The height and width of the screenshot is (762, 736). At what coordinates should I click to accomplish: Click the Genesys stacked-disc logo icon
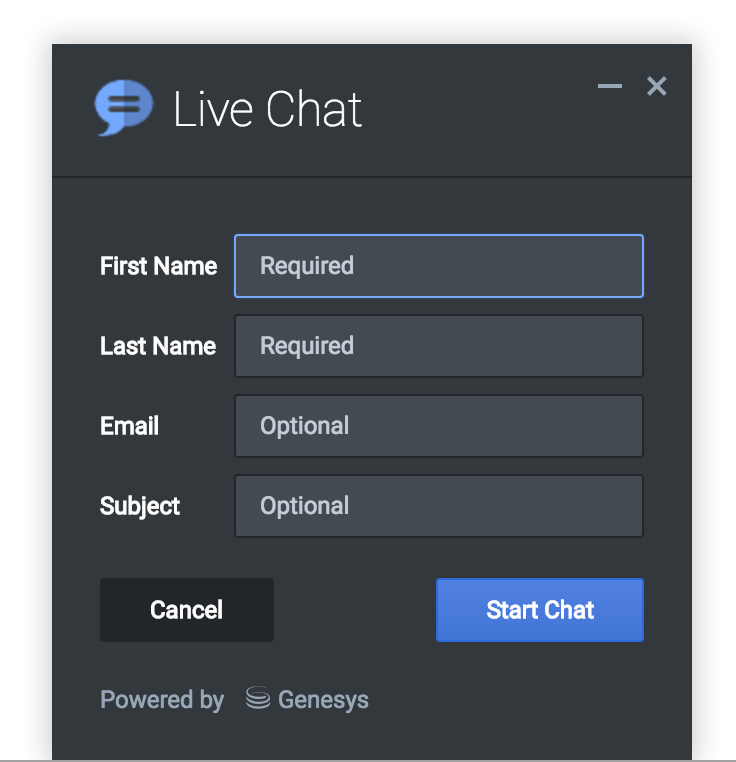click(x=258, y=699)
